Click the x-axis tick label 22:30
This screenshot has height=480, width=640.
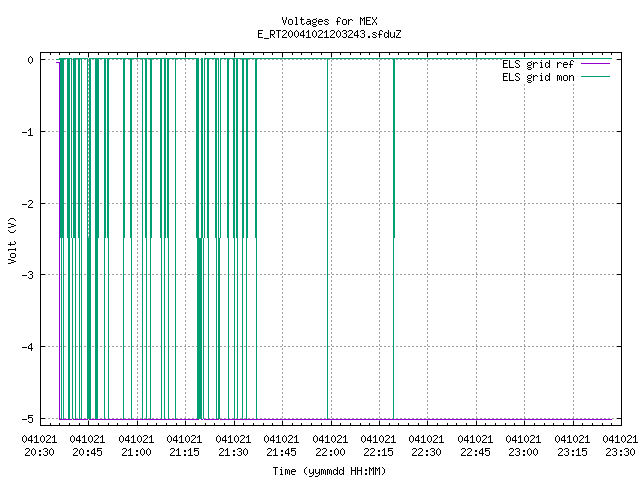(427, 452)
